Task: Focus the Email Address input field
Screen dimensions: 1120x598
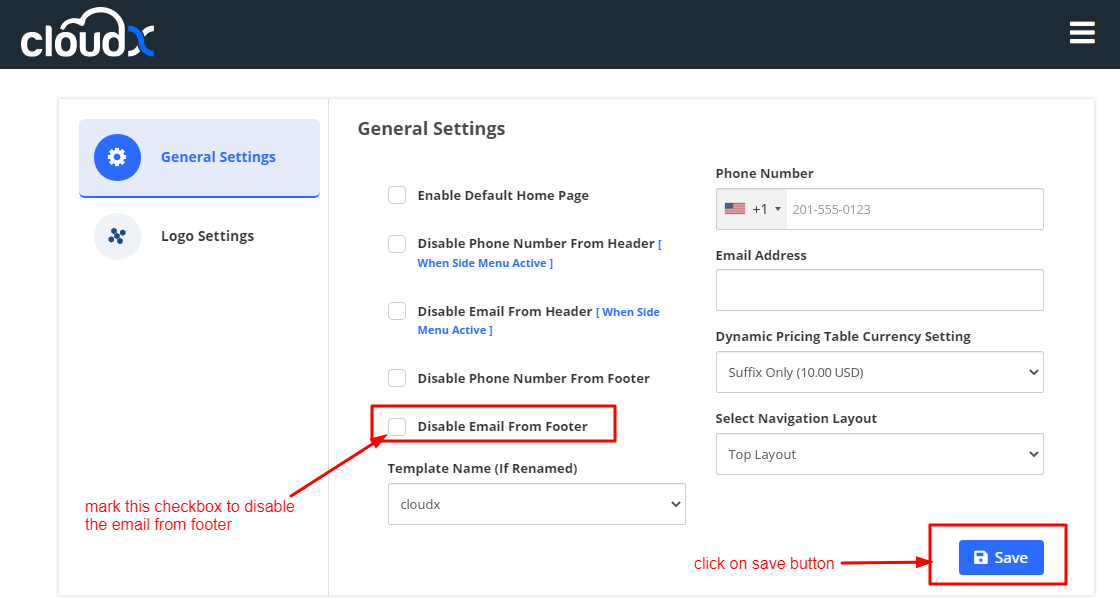Action: (879, 290)
